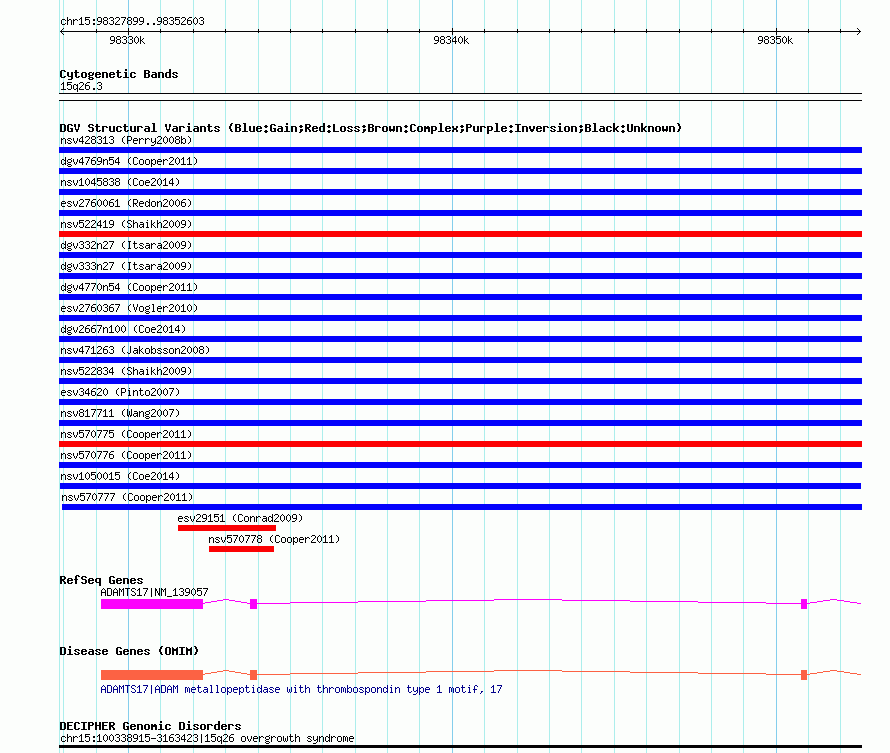Select the red nsv522419 loss variant bar

pos(460,234)
